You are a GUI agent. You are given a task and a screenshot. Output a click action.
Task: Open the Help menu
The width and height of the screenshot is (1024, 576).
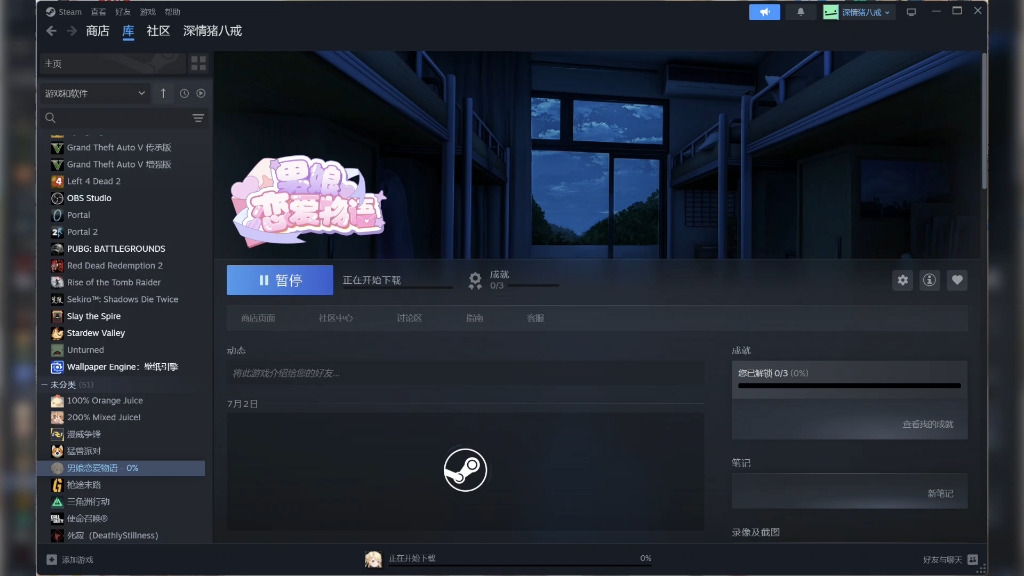tap(172, 12)
